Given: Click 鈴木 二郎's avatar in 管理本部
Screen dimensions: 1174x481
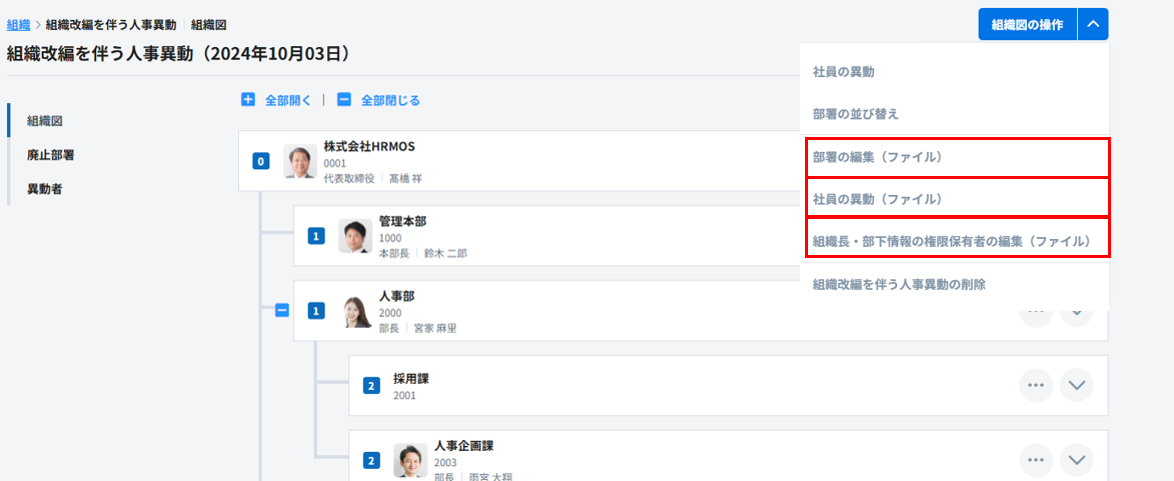Looking at the screenshot, I should [x=355, y=236].
